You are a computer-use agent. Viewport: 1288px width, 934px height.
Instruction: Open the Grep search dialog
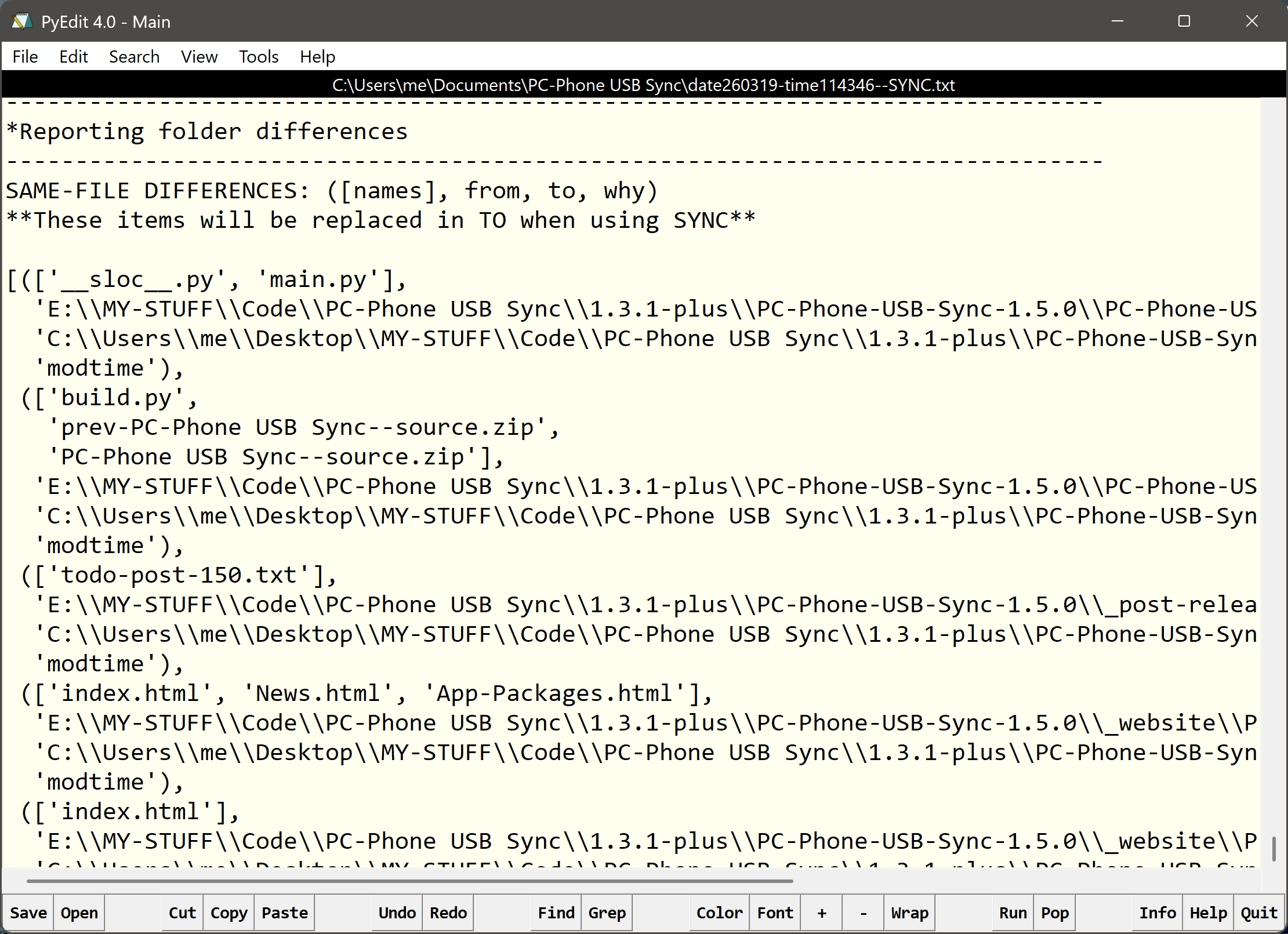(x=607, y=913)
